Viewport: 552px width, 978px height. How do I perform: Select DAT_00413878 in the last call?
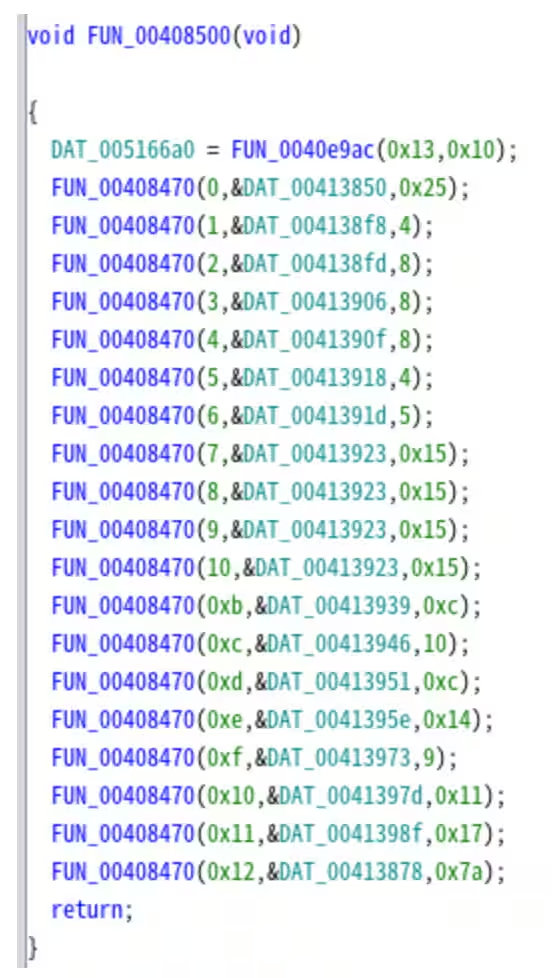pos(351,873)
